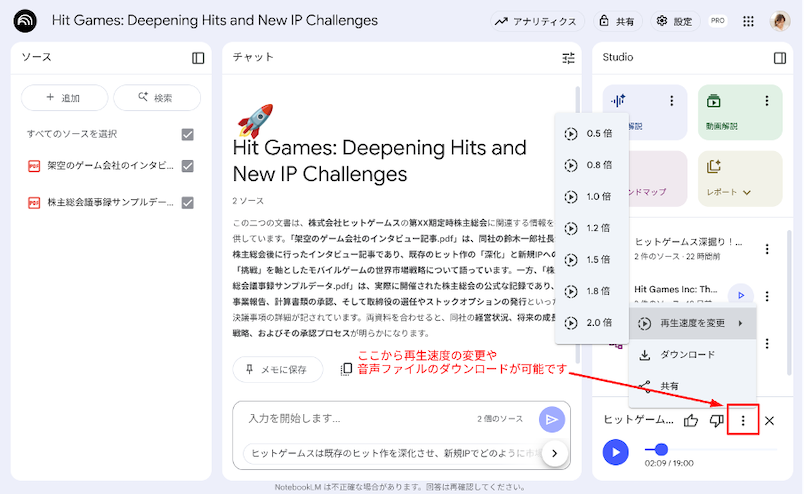Open the user profile avatar
This screenshot has width=804, height=494.
779,21
